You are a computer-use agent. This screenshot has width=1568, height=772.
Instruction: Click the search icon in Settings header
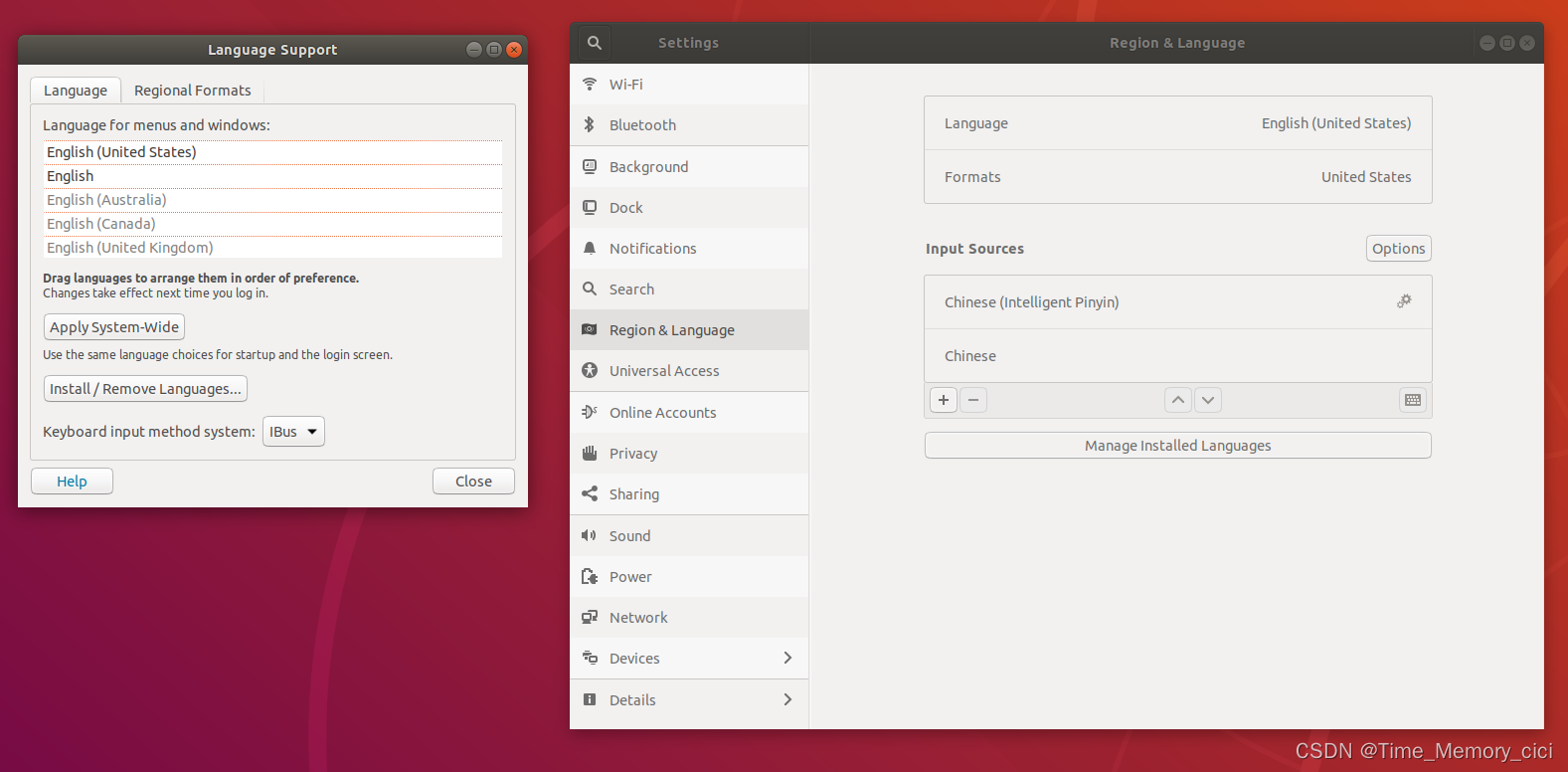pyautogui.click(x=594, y=43)
